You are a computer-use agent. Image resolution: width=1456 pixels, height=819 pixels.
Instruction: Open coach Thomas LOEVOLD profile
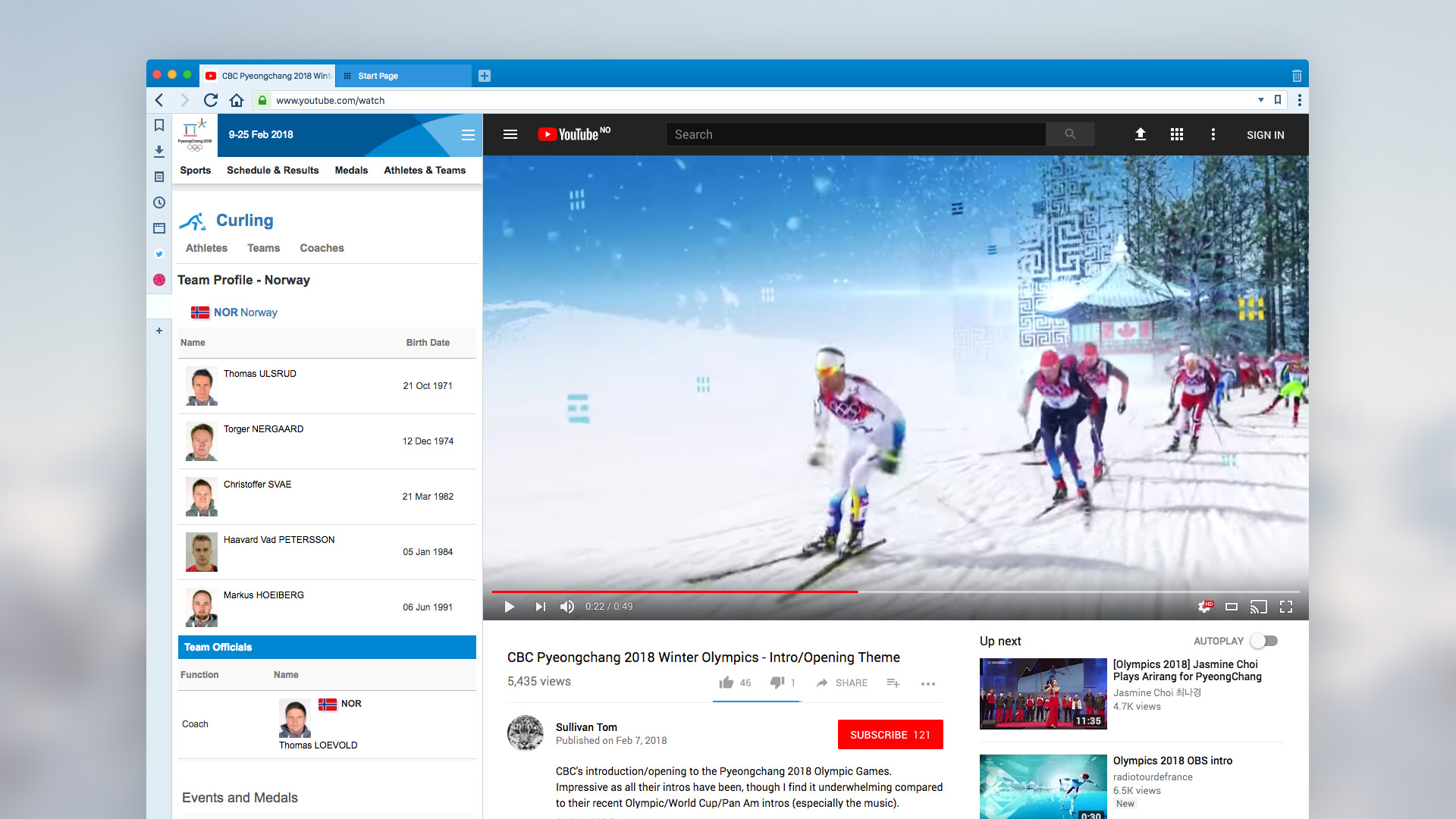click(x=318, y=745)
